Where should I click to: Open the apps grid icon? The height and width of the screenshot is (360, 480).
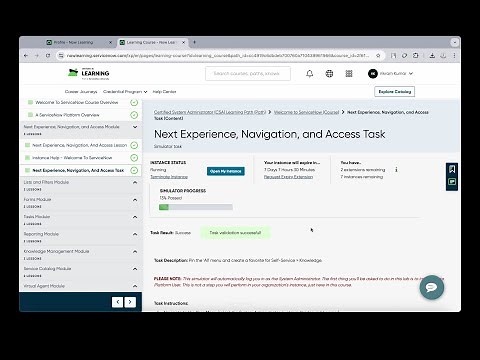coord(349,74)
